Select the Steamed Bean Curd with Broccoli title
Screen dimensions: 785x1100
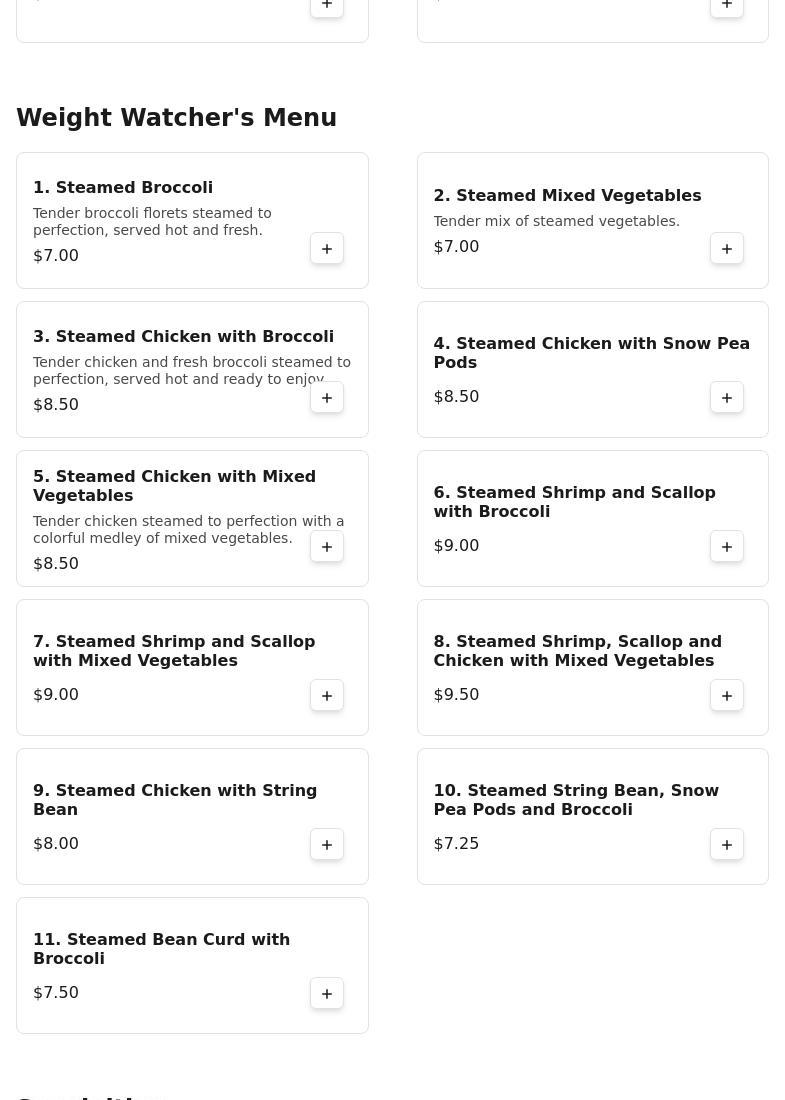[161, 949]
